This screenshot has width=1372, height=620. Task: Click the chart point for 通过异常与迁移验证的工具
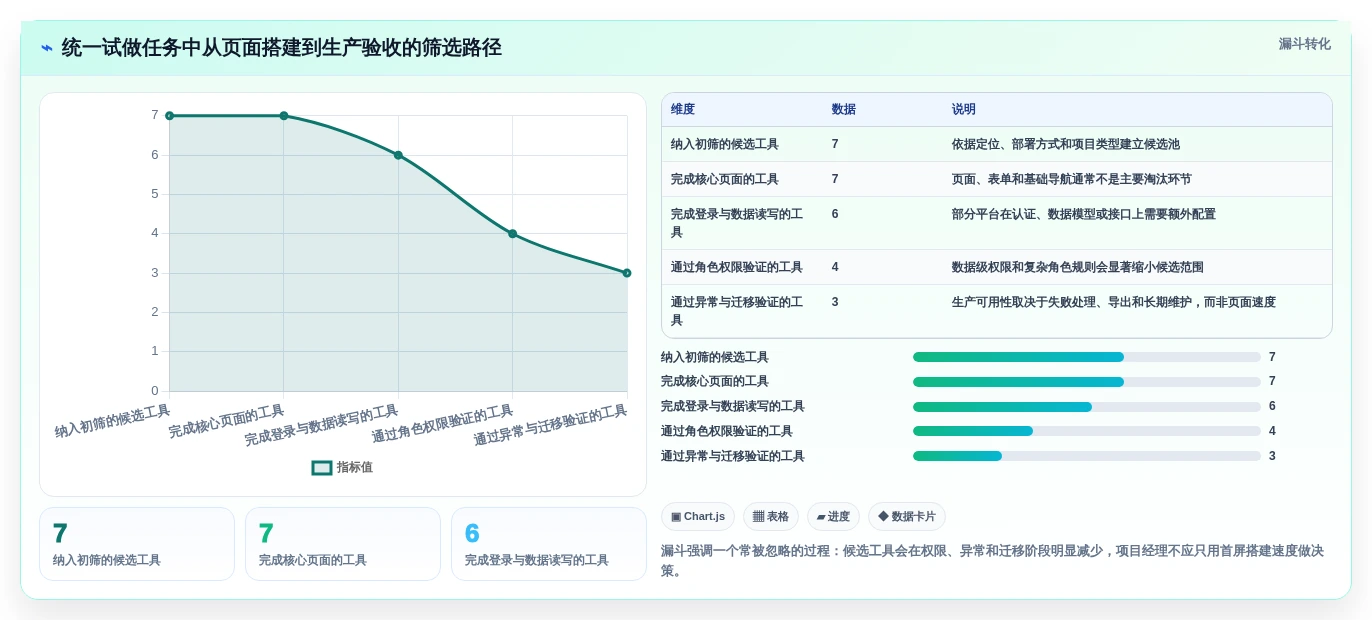click(627, 273)
